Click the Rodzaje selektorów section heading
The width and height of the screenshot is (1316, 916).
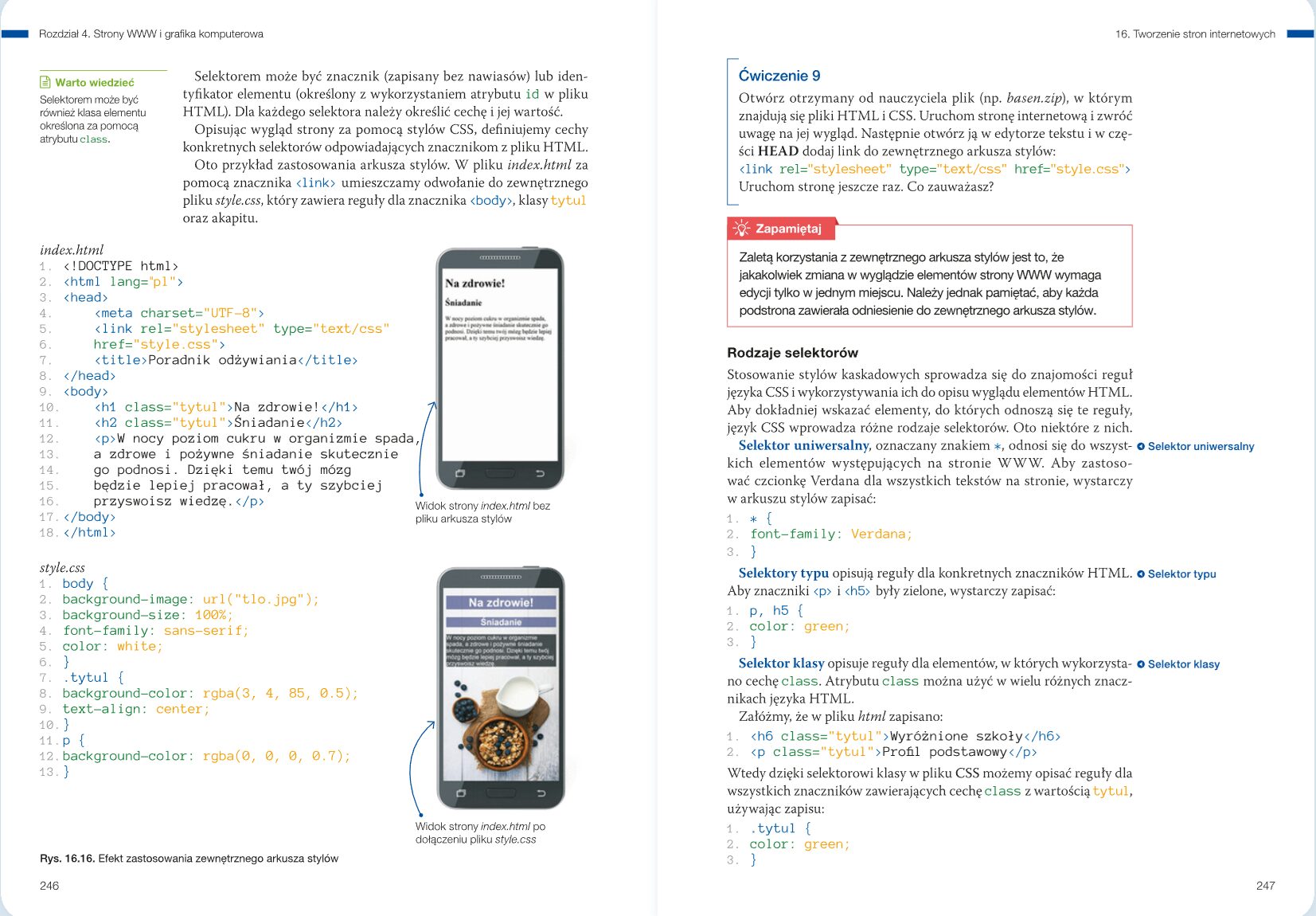point(792,353)
